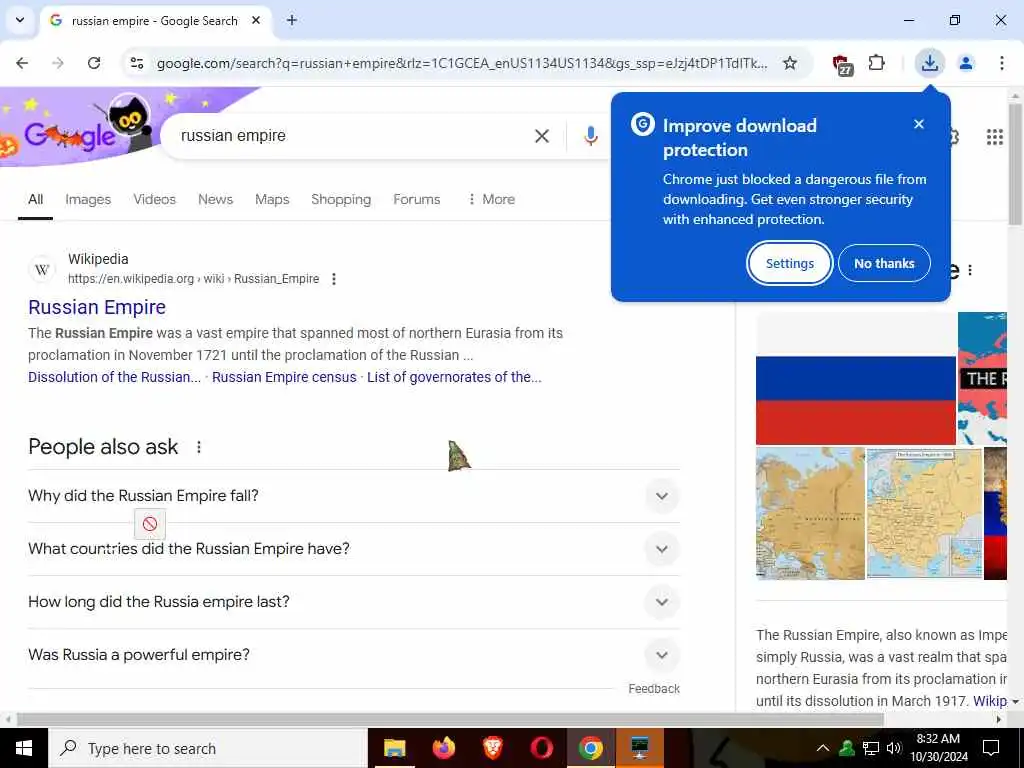Close the russian empire Google Search tab

(256, 20)
